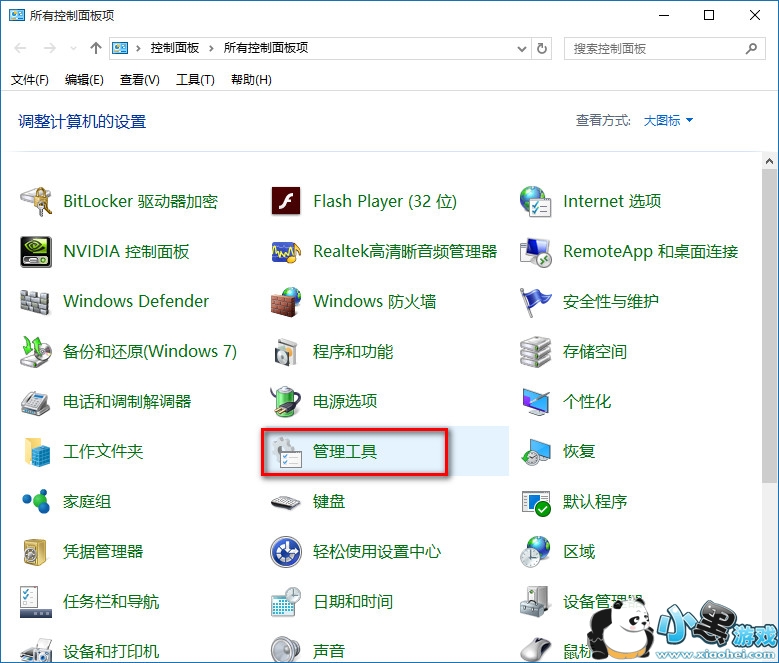Open the 日期和时间 calendar icon
779x663 pixels.
(x=286, y=602)
